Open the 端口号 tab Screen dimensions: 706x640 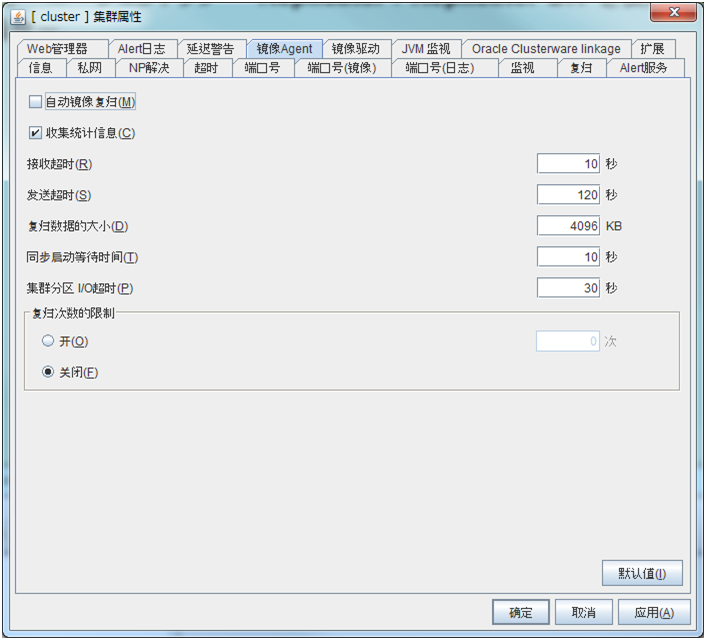pos(263,68)
